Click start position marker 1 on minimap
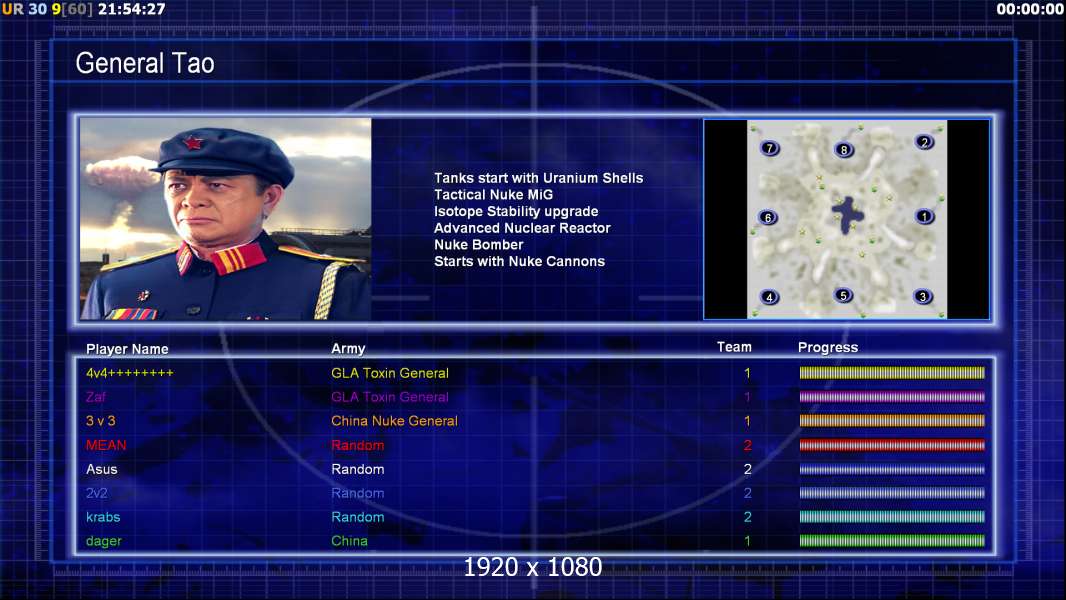Viewport: 1066px width, 600px height. coord(924,217)
